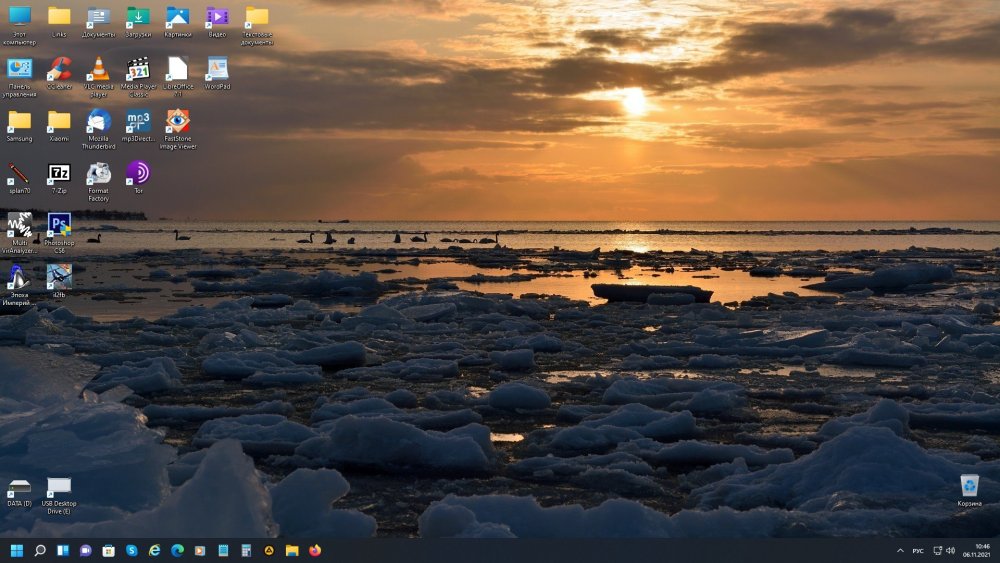Launch WordPad from desktop
The height and width of the screenshot is (563, 1000).
pos(217,74)
